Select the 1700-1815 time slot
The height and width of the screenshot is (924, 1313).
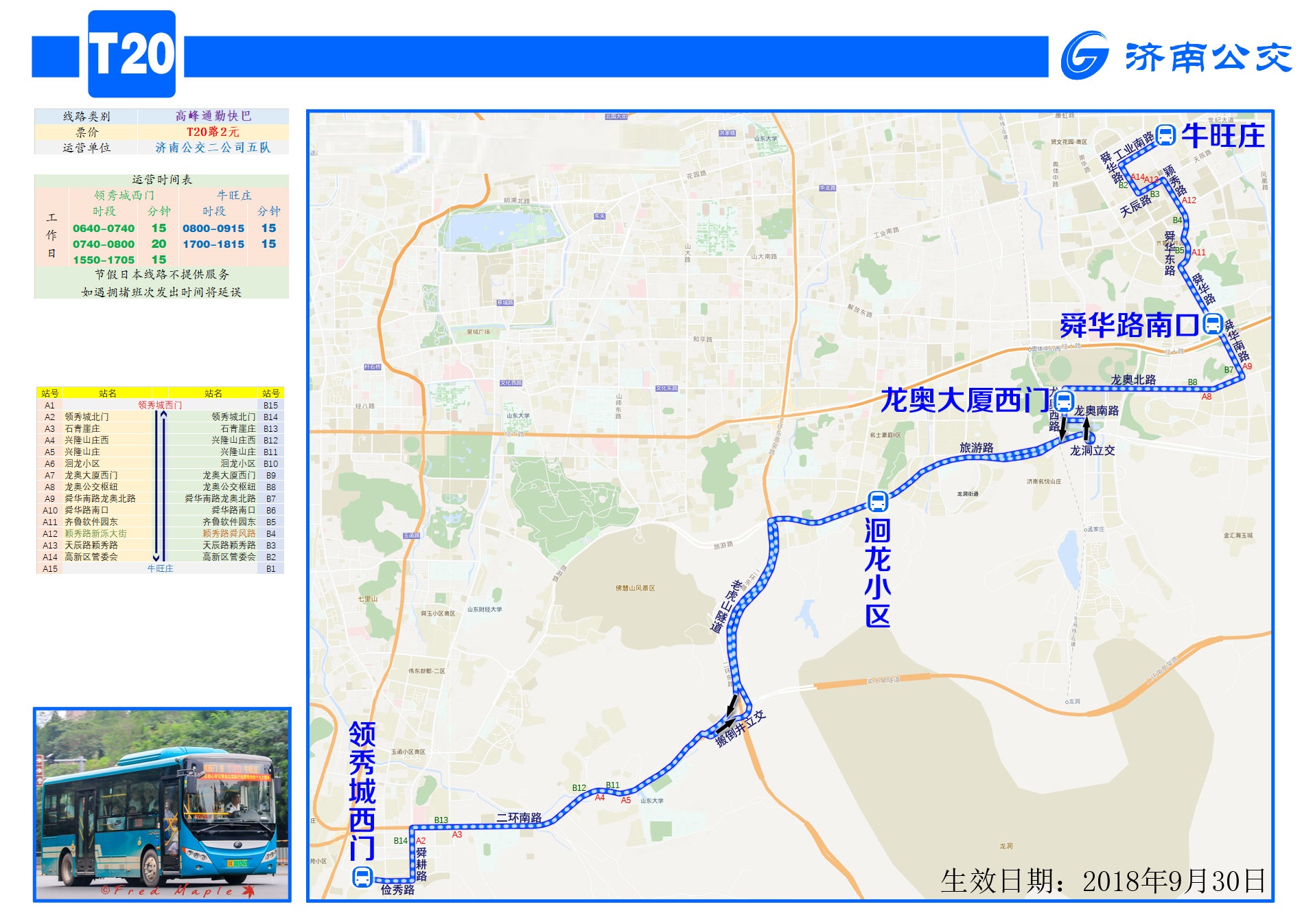point(213,244)
